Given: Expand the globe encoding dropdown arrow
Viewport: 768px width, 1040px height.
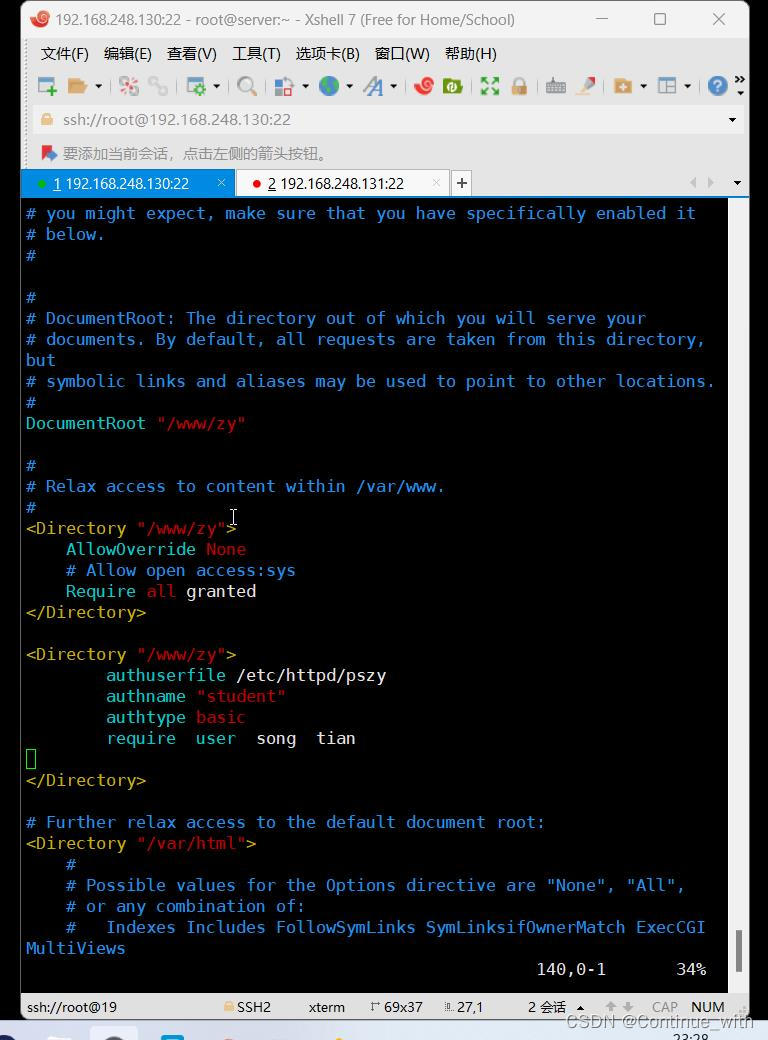Looking at the screenshot, I should tap(350, 86).
